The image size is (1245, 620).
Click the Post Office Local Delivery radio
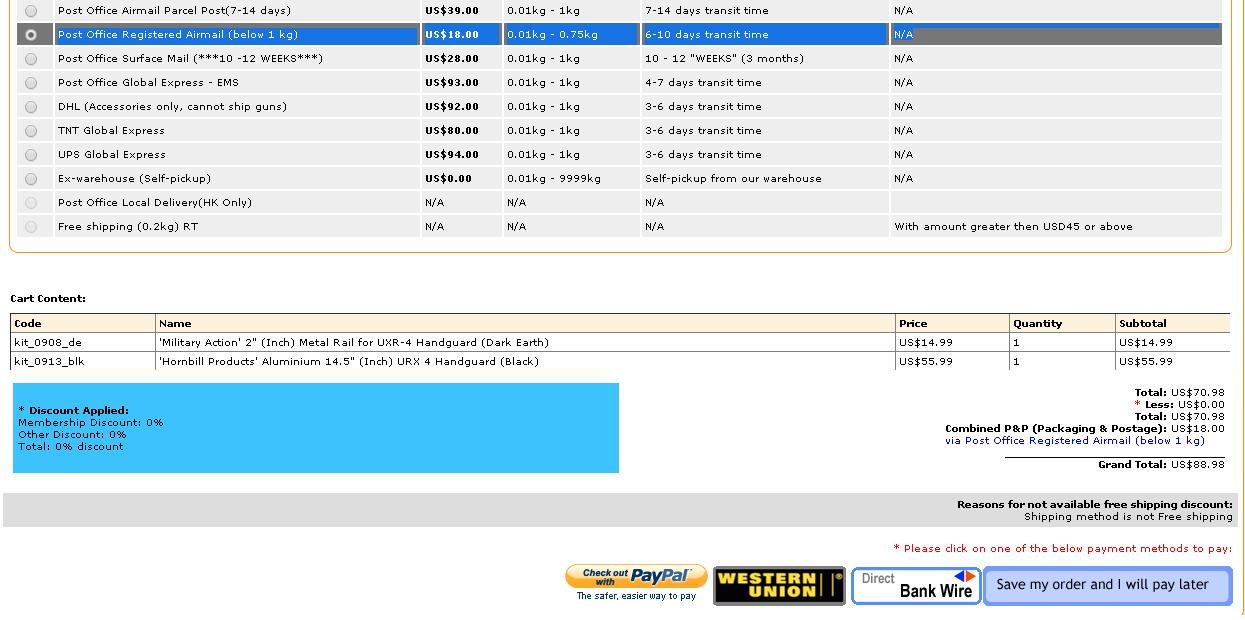point(31,203)
